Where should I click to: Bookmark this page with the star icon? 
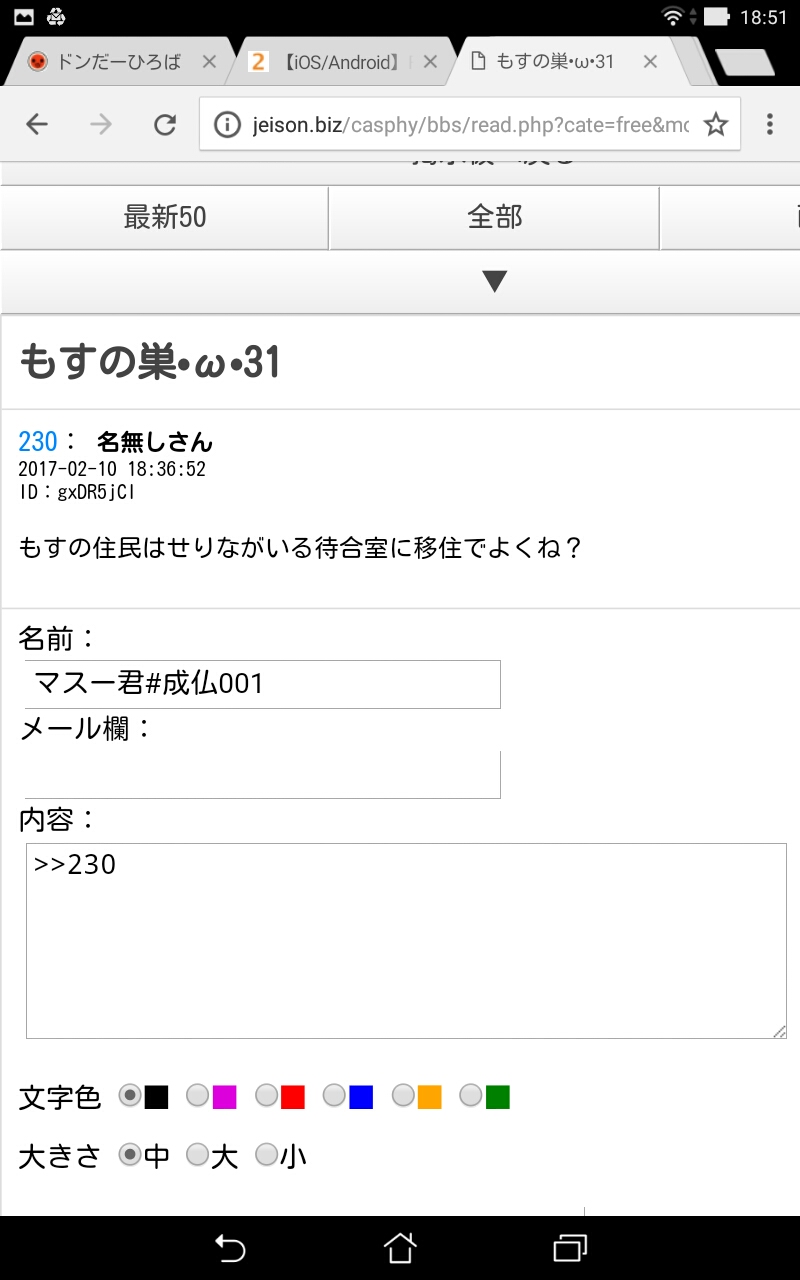(x=715, y=124)
